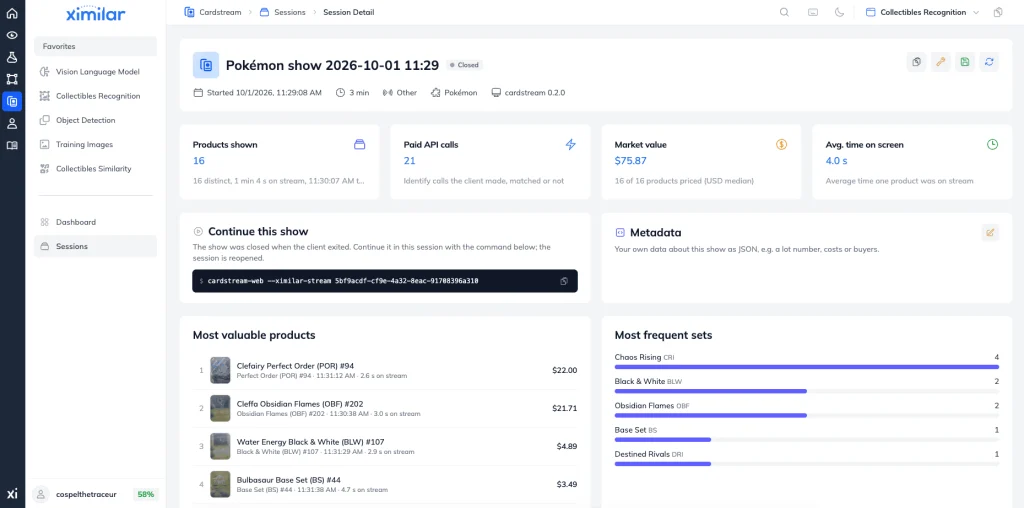This screenshot has width=1024, height=508.
Task: Click the green save session icon
Action: [965, 62]
